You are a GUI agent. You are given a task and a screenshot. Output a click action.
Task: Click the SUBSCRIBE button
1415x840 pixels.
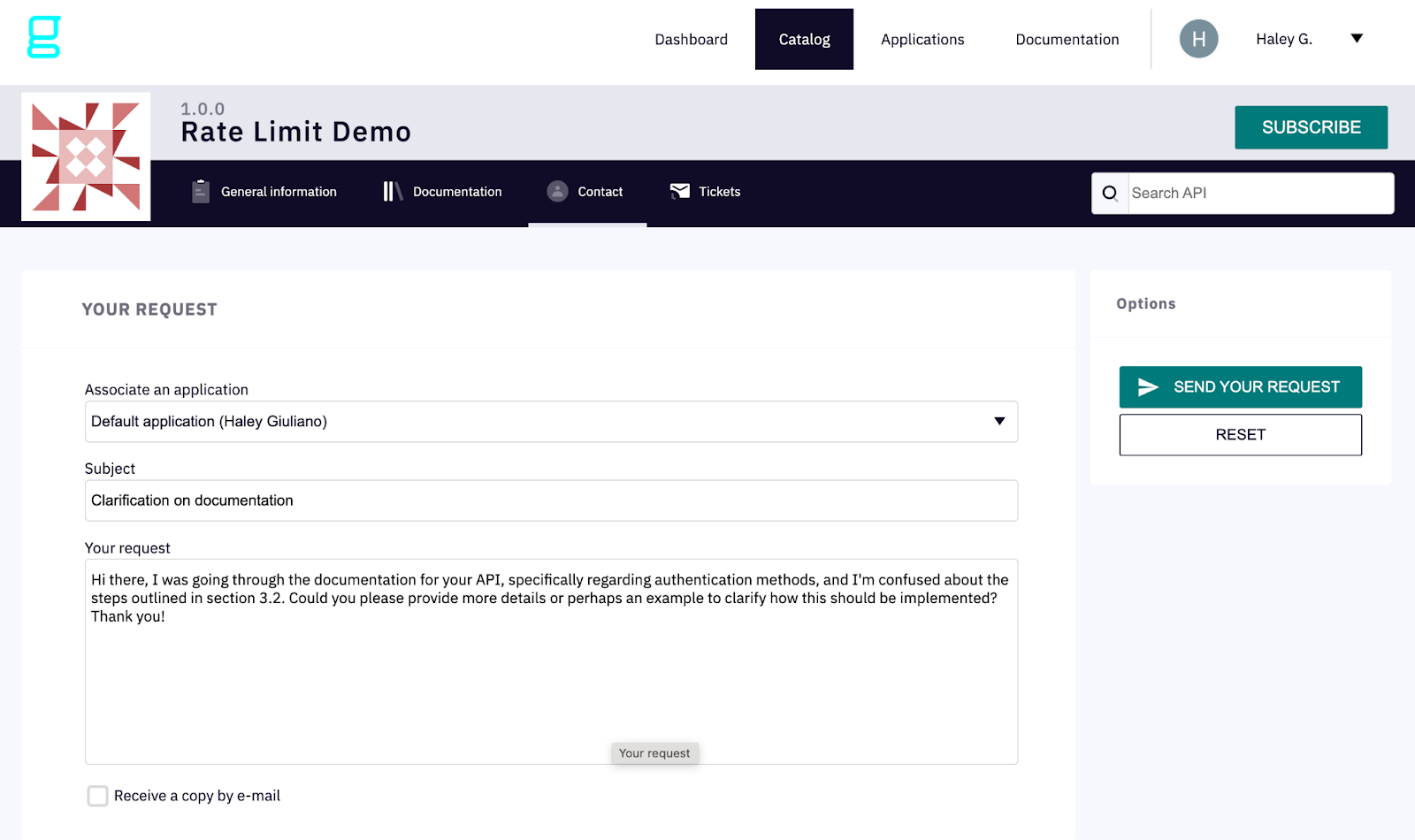[1311, 127]
